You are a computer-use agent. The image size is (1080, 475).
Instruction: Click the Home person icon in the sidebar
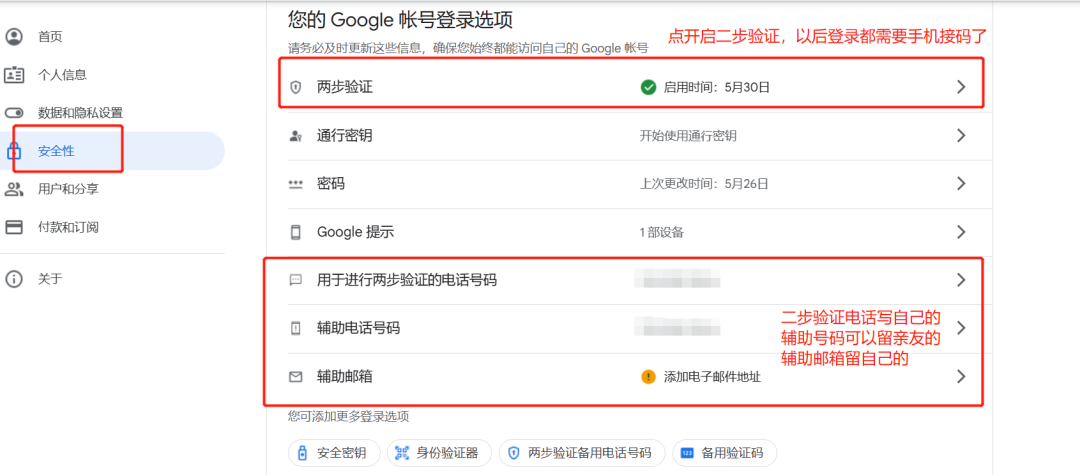(x=14, y=36)
